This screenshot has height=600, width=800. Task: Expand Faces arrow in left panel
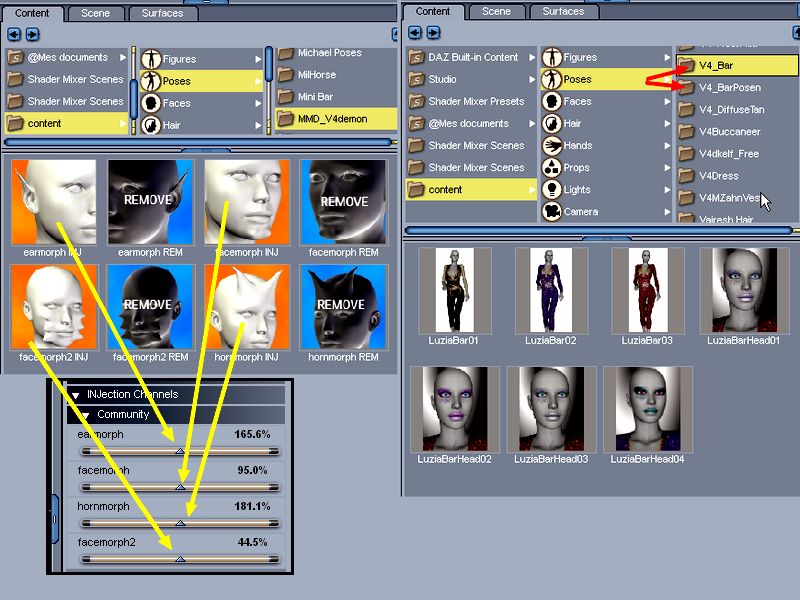258,103
